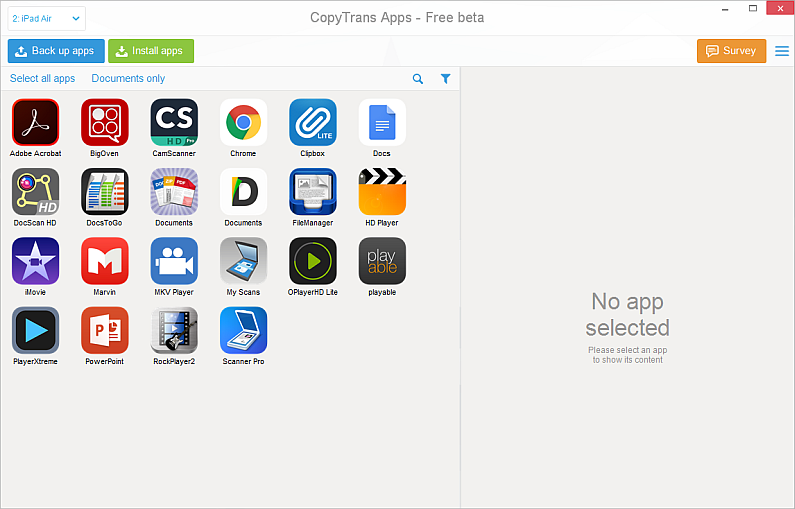Select the PlayerXtreme app icon
Screen dimensions: 795x509
pyautogui.click(x=35, y=331)
